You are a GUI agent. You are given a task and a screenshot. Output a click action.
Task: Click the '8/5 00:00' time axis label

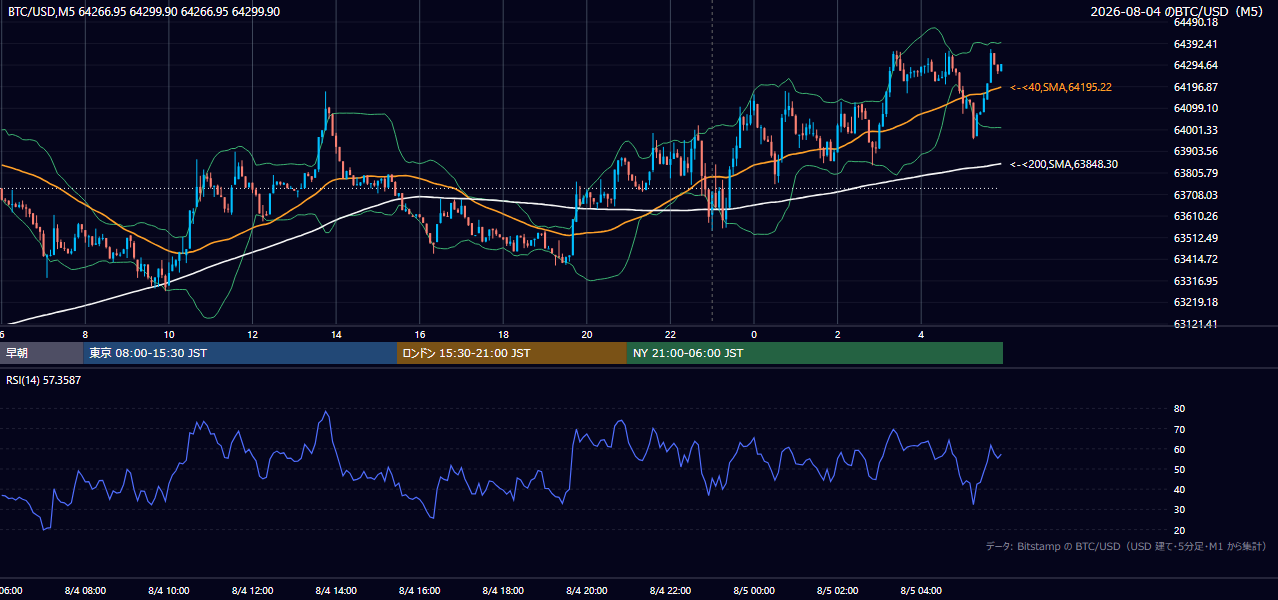click(x=754, y=591)
